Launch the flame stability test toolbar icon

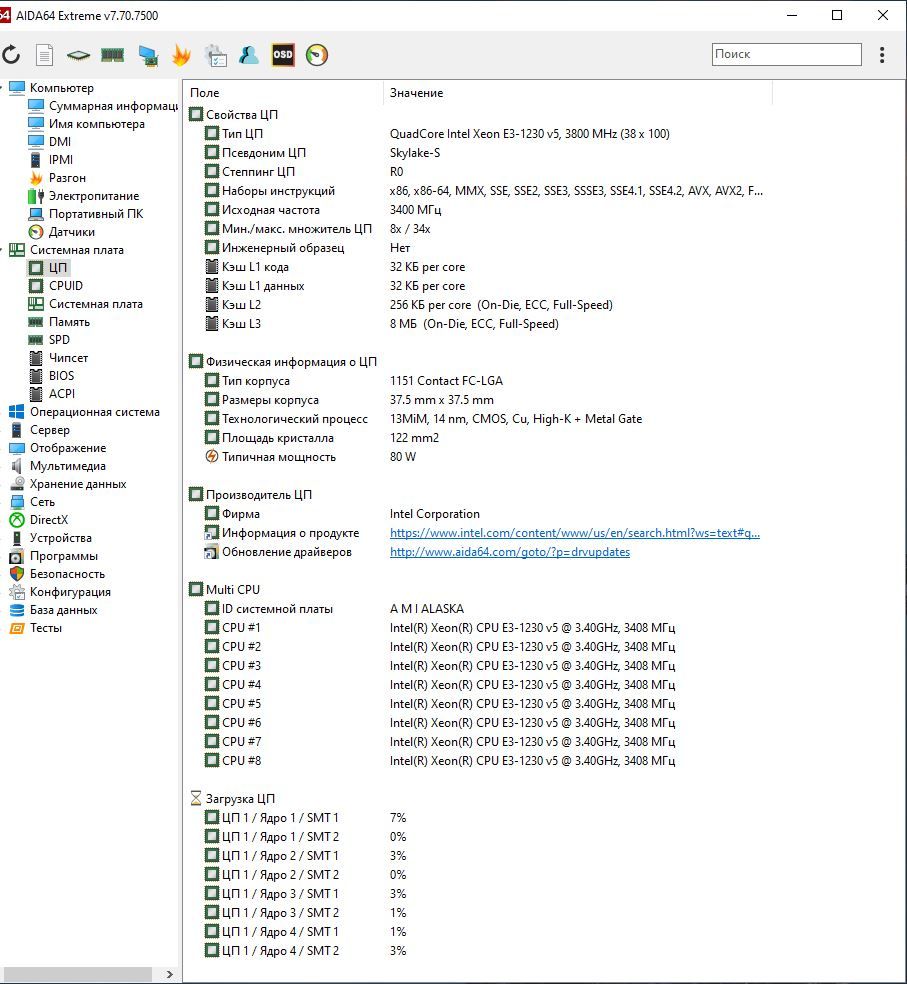point(181,55)
